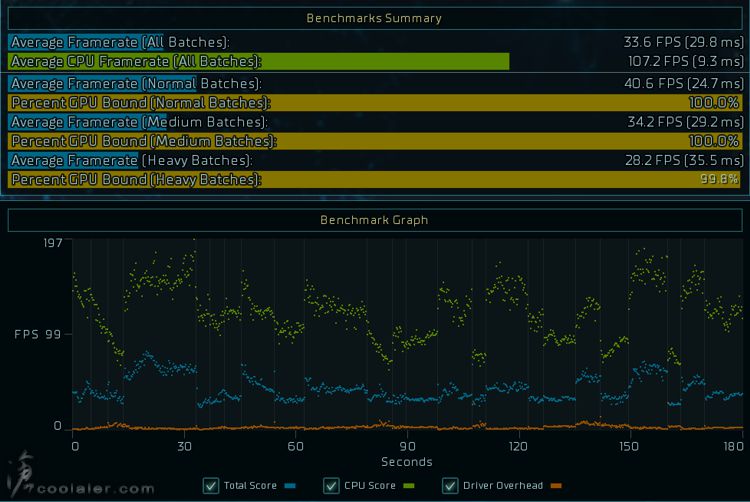The image size is (750, 502).
Task: Click the 33.6 FPS (29.8 ms) value
Action: [x=684, y=42]
